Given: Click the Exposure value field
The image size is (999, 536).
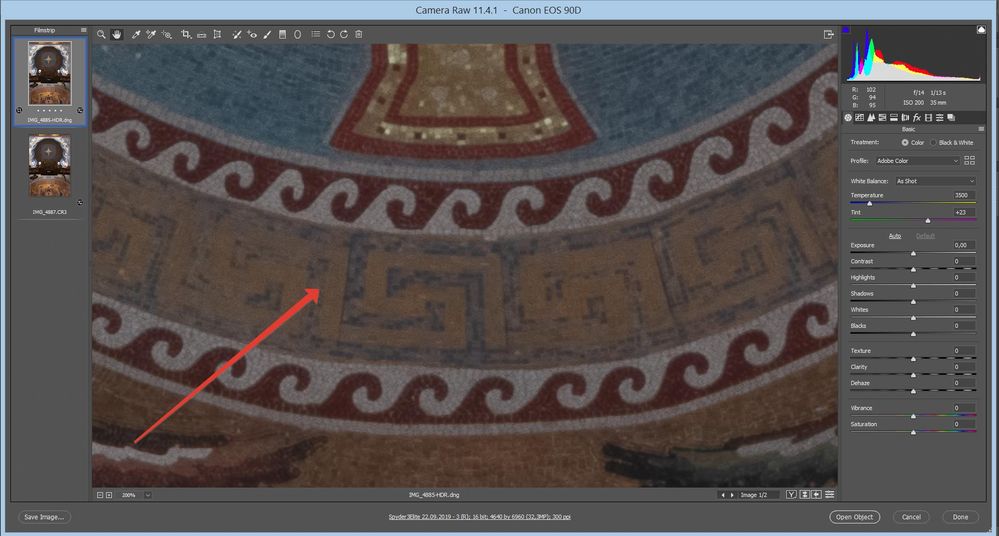Looking at the screenshot, I should [x=962, y=245].
